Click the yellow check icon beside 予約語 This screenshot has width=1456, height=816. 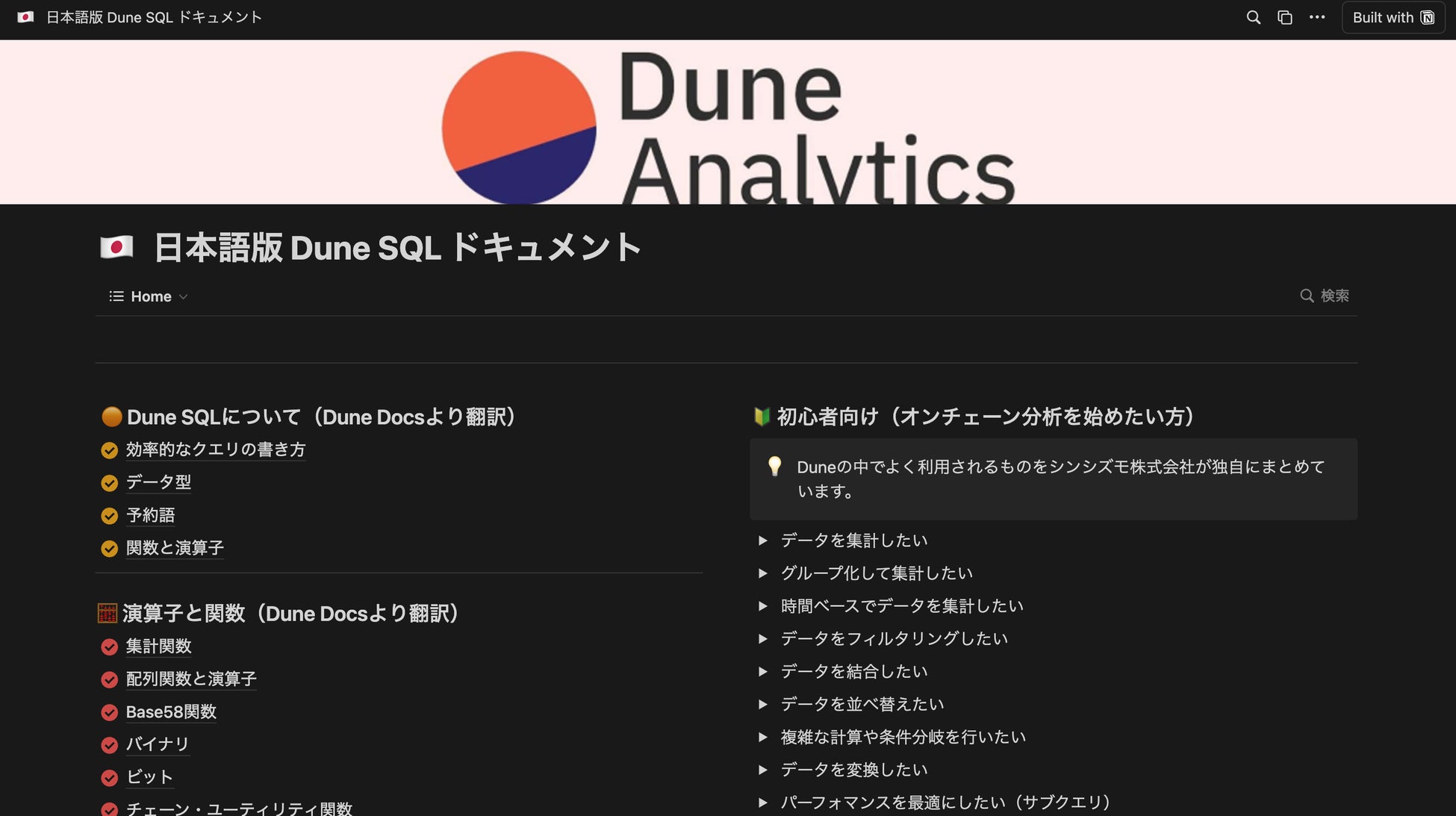coord(109,516)
